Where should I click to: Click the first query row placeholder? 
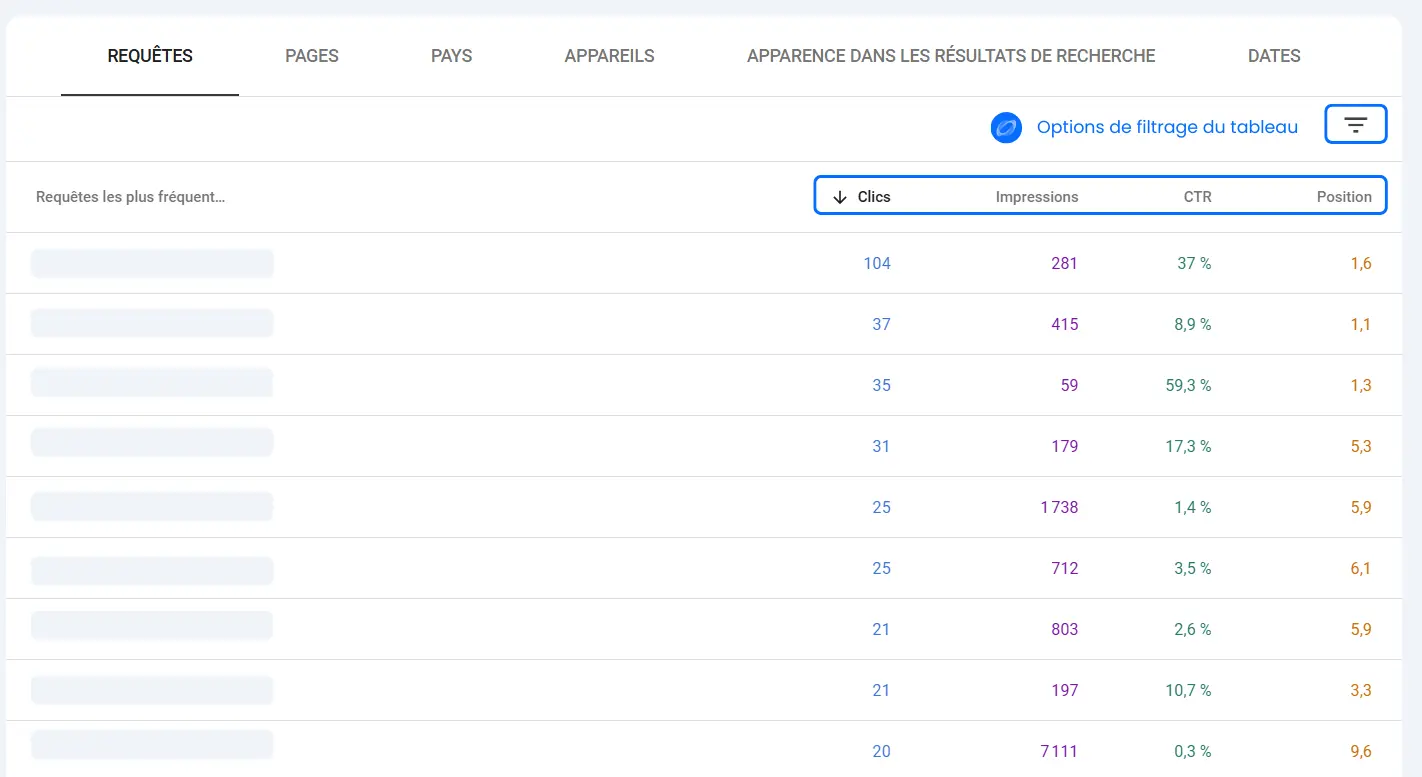[x=151, y=263]
